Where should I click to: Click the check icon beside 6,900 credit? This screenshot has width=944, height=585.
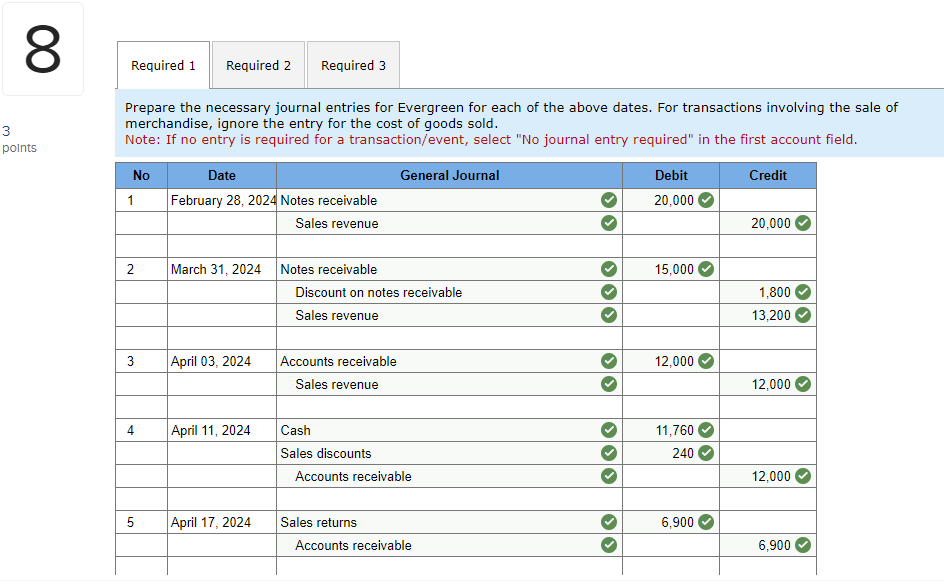[803, 545]
